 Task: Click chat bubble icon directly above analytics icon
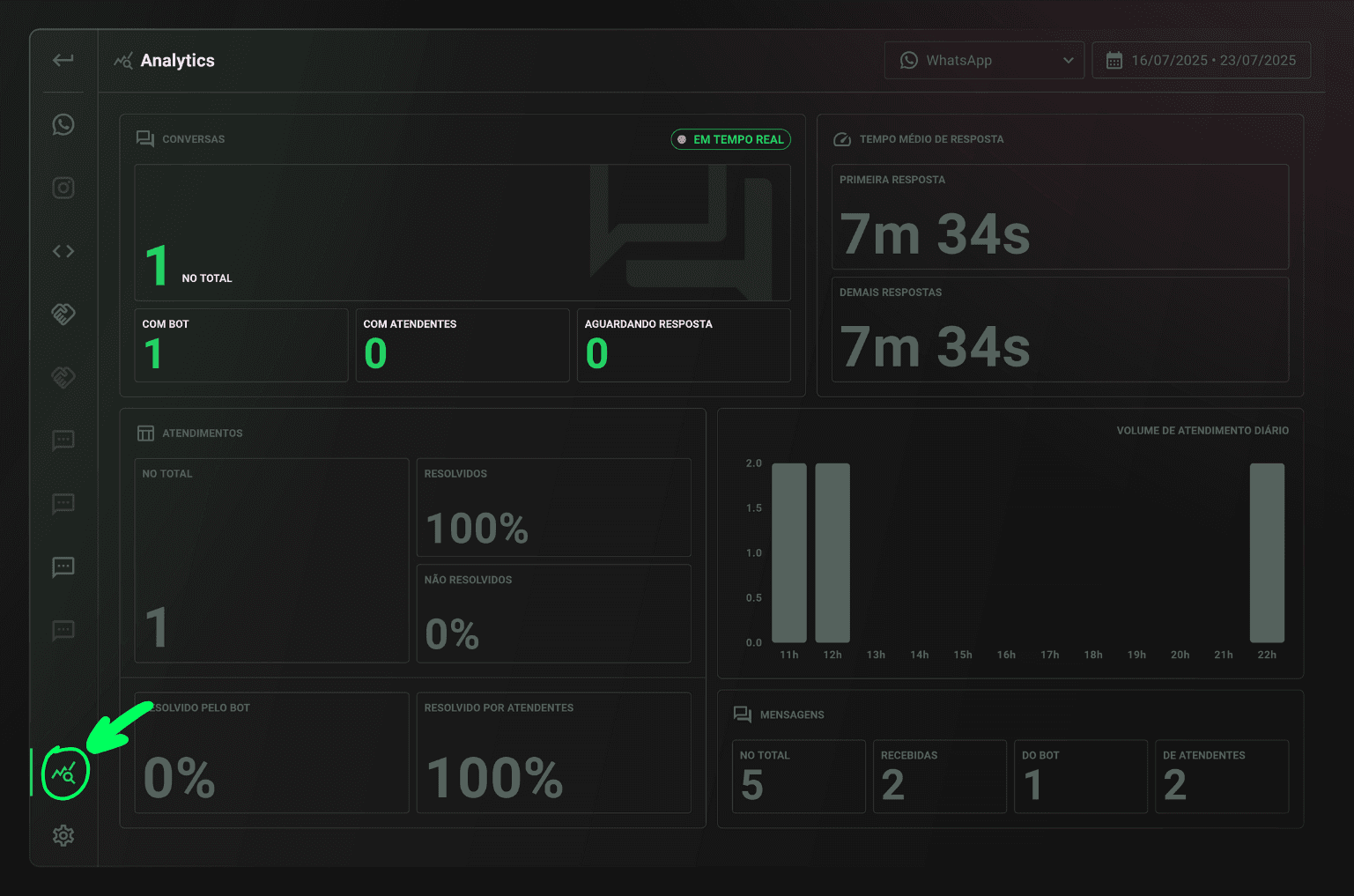coord(63,630)
